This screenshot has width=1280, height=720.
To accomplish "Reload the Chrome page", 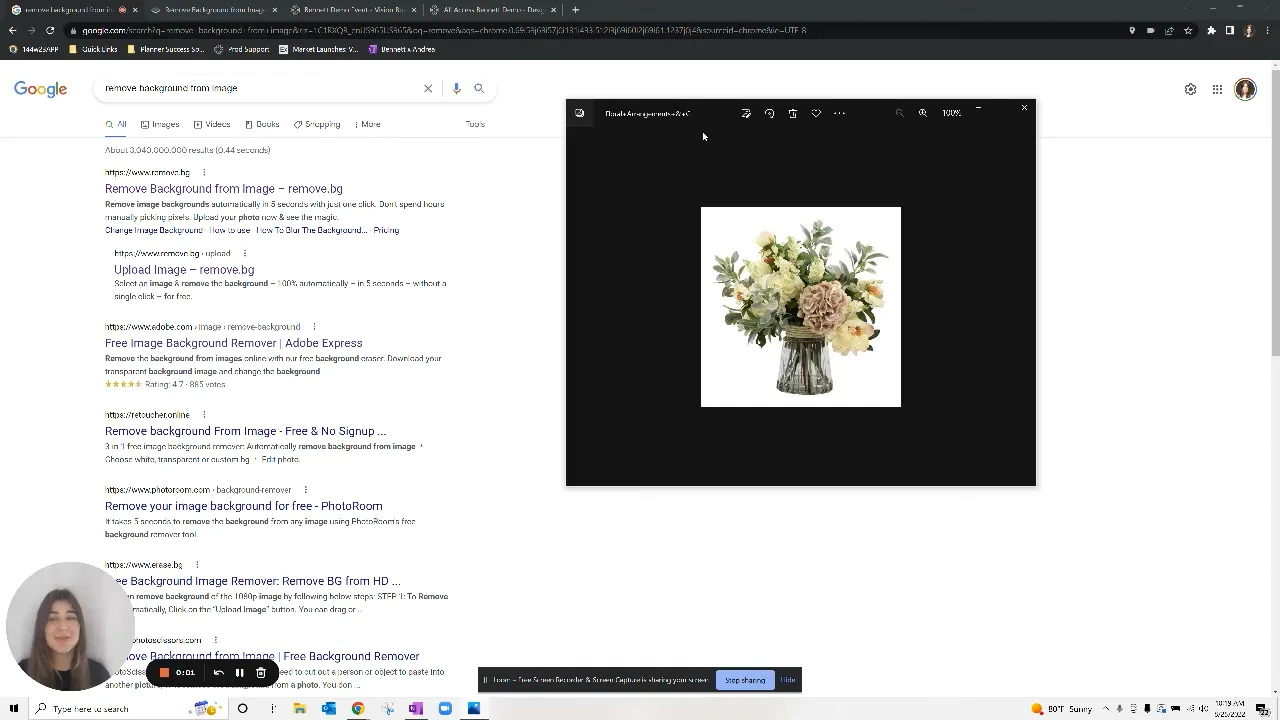I will click(x=50, y=30).
